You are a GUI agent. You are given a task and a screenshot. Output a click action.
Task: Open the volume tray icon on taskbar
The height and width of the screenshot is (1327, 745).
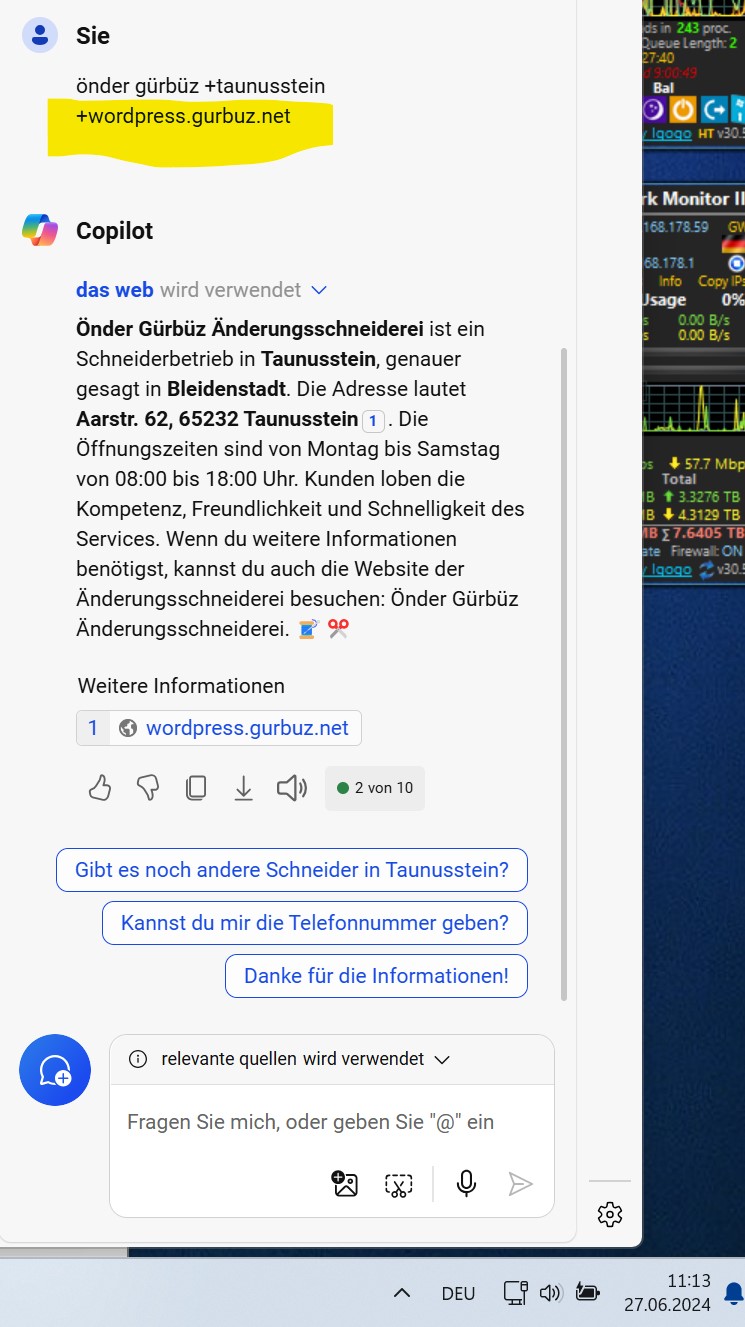pyautogui.click(x=550, y=1293)
